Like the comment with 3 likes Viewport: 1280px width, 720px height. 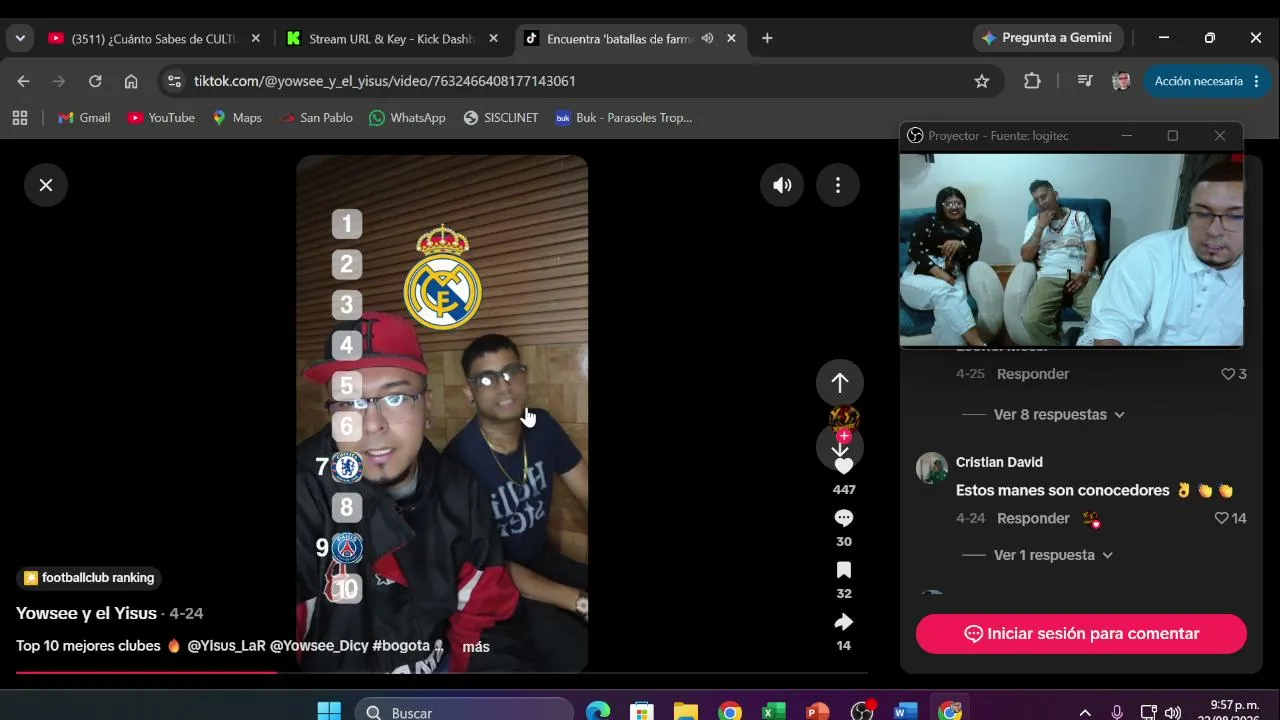coord(1228,374)
